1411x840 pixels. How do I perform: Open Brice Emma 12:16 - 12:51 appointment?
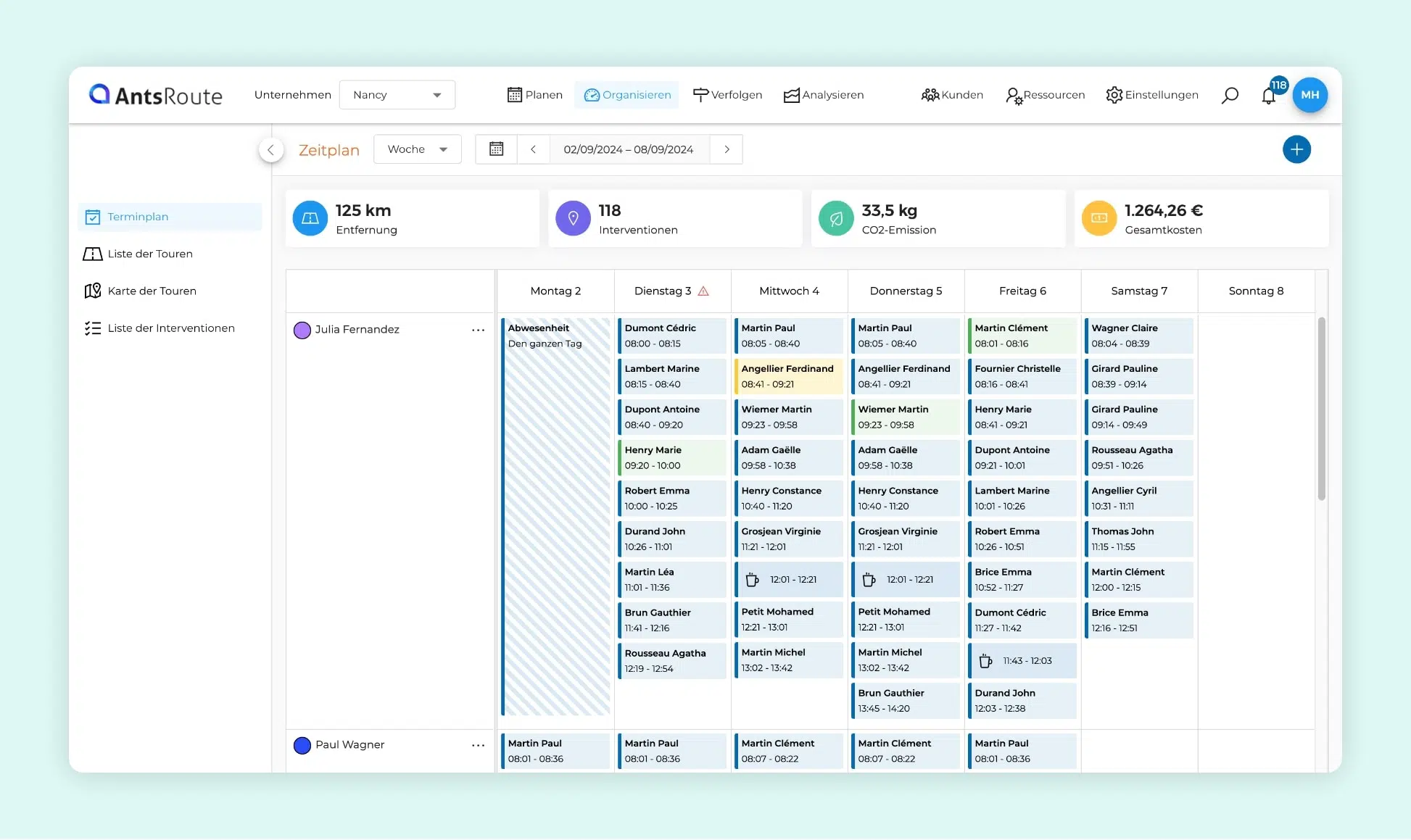1139,620
